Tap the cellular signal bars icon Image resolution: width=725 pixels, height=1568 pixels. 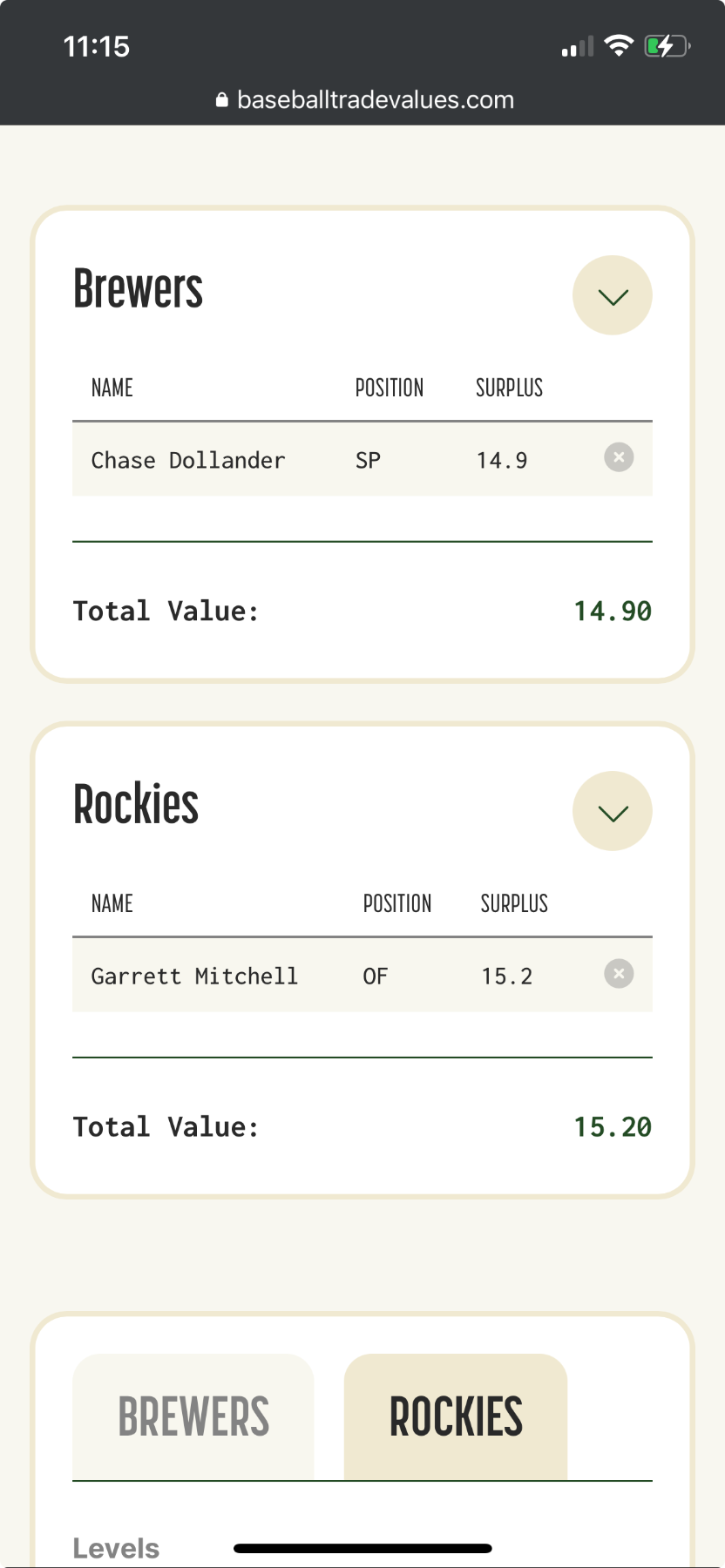coord(577,47)
